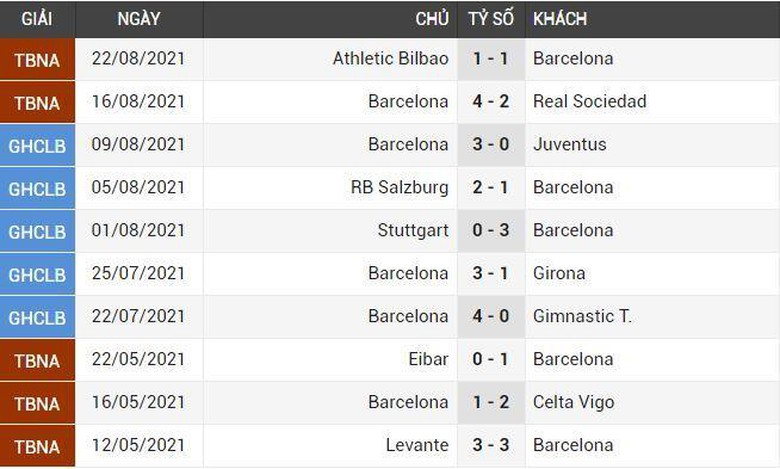
Task: Click the 0 - 3 Stuttgart match score
Action: coord(491,230)
